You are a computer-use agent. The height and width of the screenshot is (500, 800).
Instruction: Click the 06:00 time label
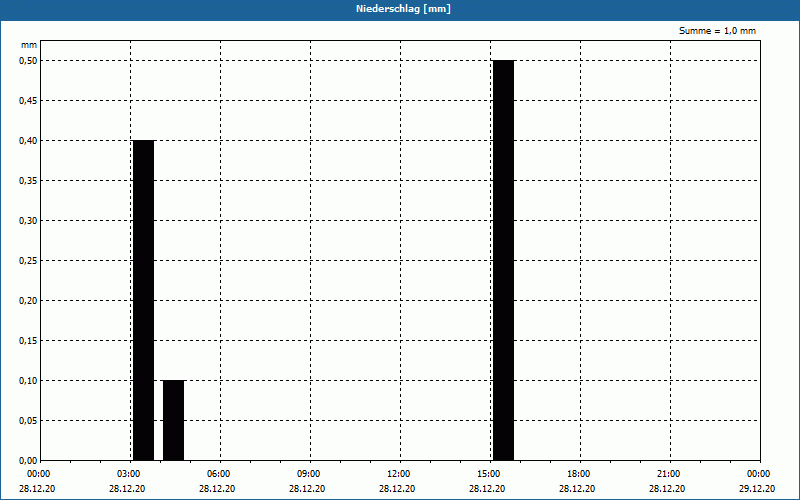coord(218,474)
